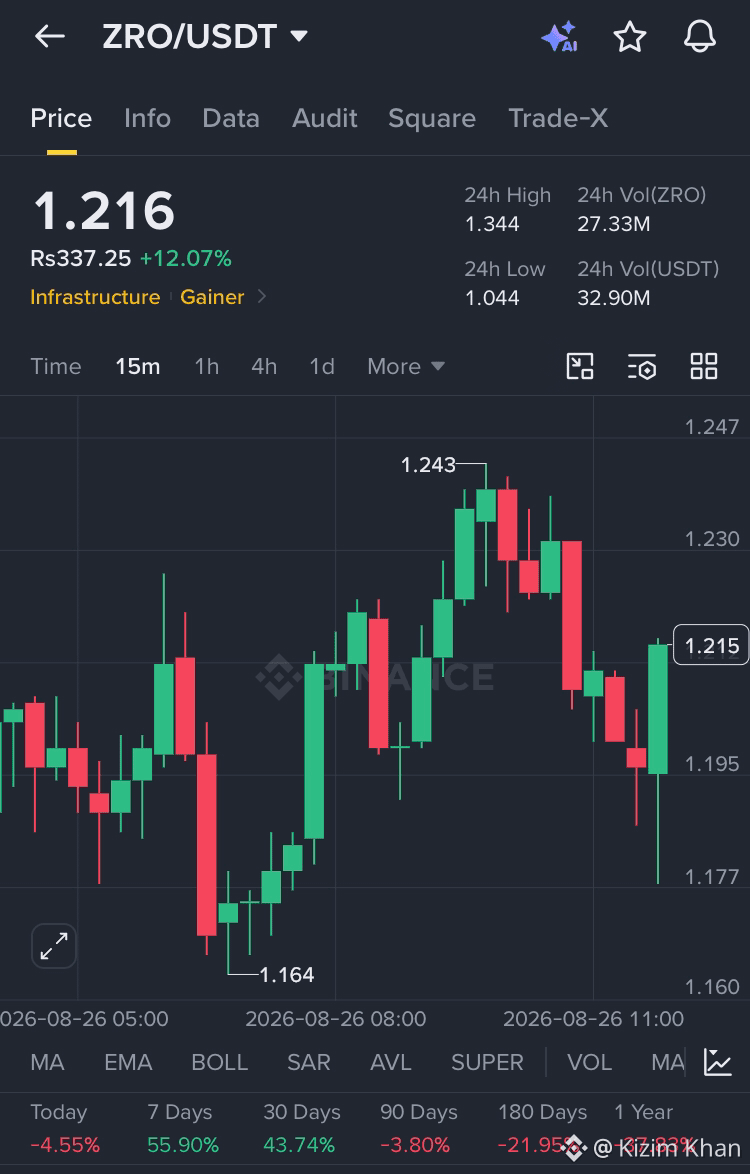Image resolution: width=750 pixels, height=1174 pixels.
Task: Open the ZRO/USDT pair selector dropdown
Action: click(205, 37)
